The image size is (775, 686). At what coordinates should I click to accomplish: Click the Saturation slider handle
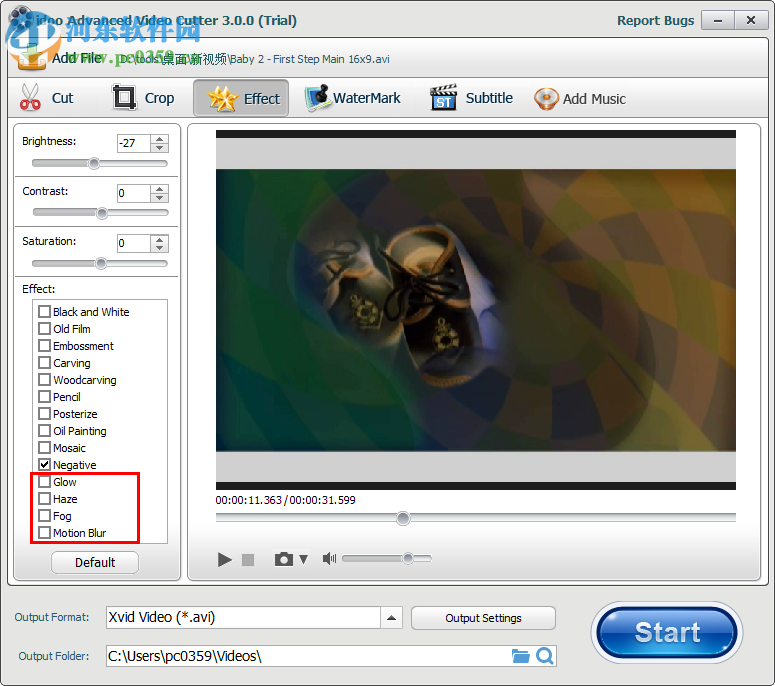[101, 263]
